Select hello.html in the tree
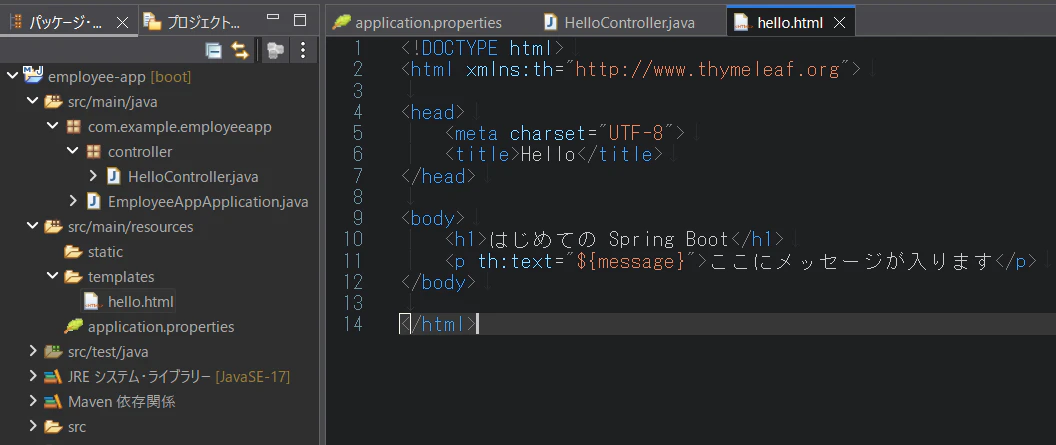The height and width of the screenshot is (445, 1056). pyautogui.click(x=141, y=302)
